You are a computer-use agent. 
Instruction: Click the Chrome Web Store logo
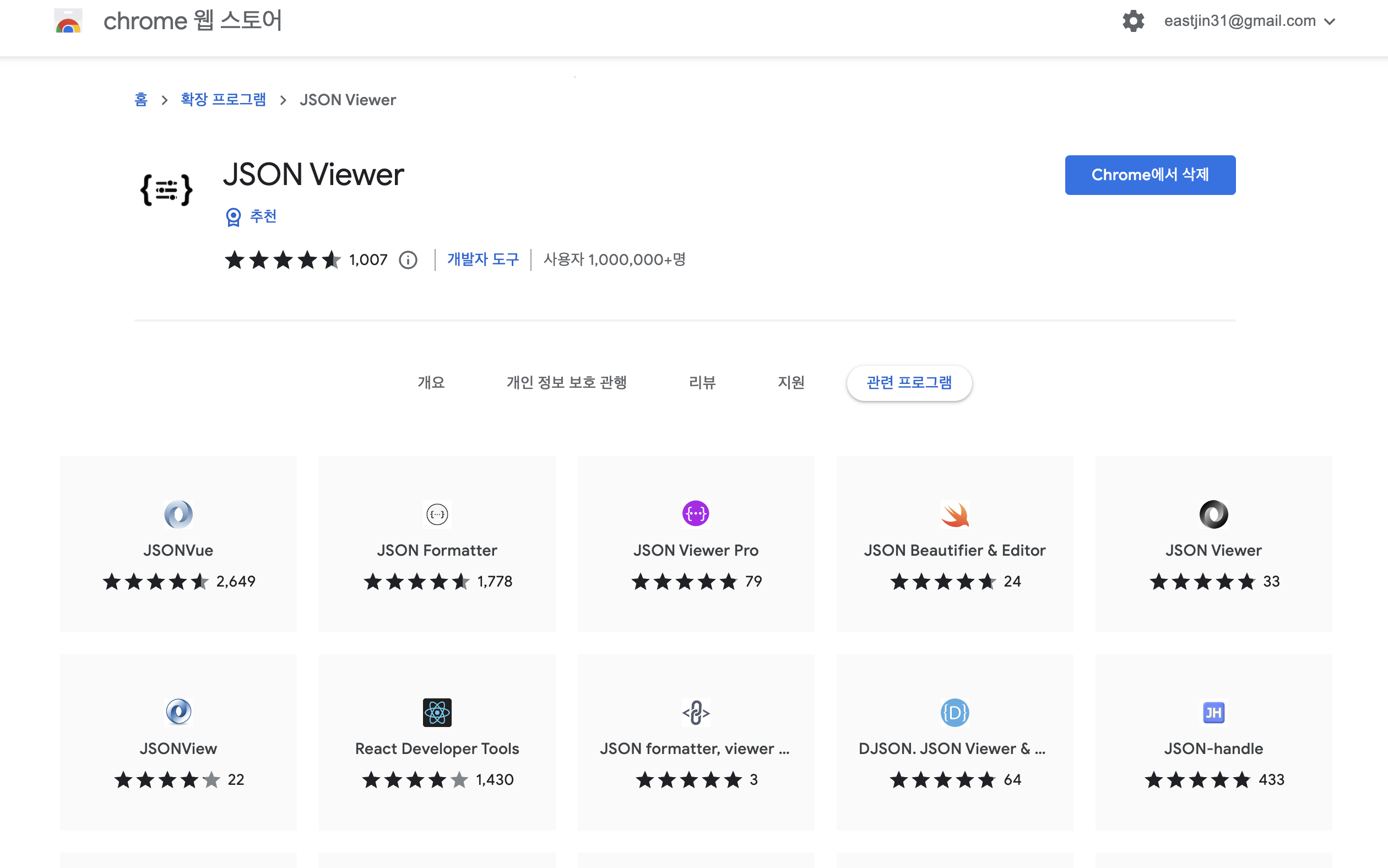pos(68,21)
